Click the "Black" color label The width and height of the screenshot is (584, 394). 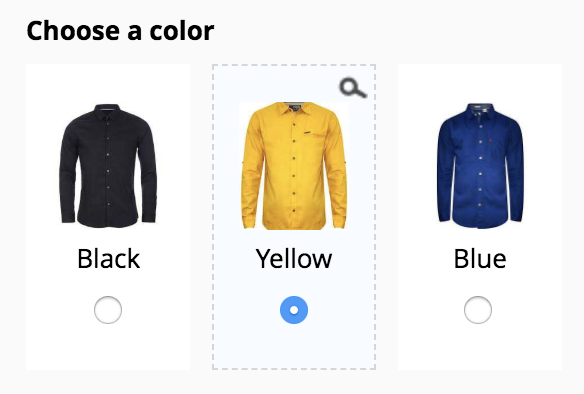click(x=108, y=258)
